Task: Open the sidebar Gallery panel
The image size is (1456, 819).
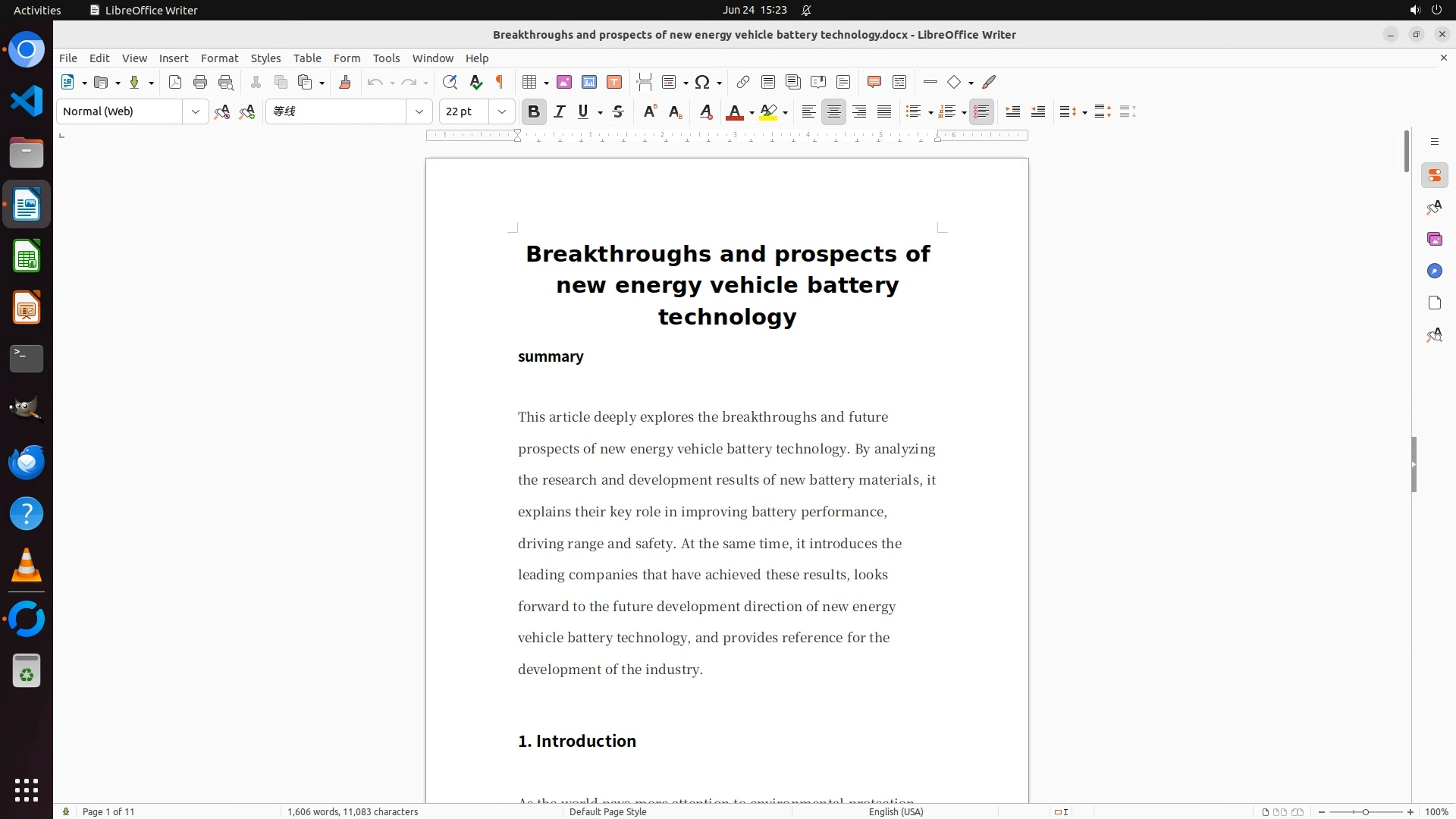Action: (x=1434, y=240)
